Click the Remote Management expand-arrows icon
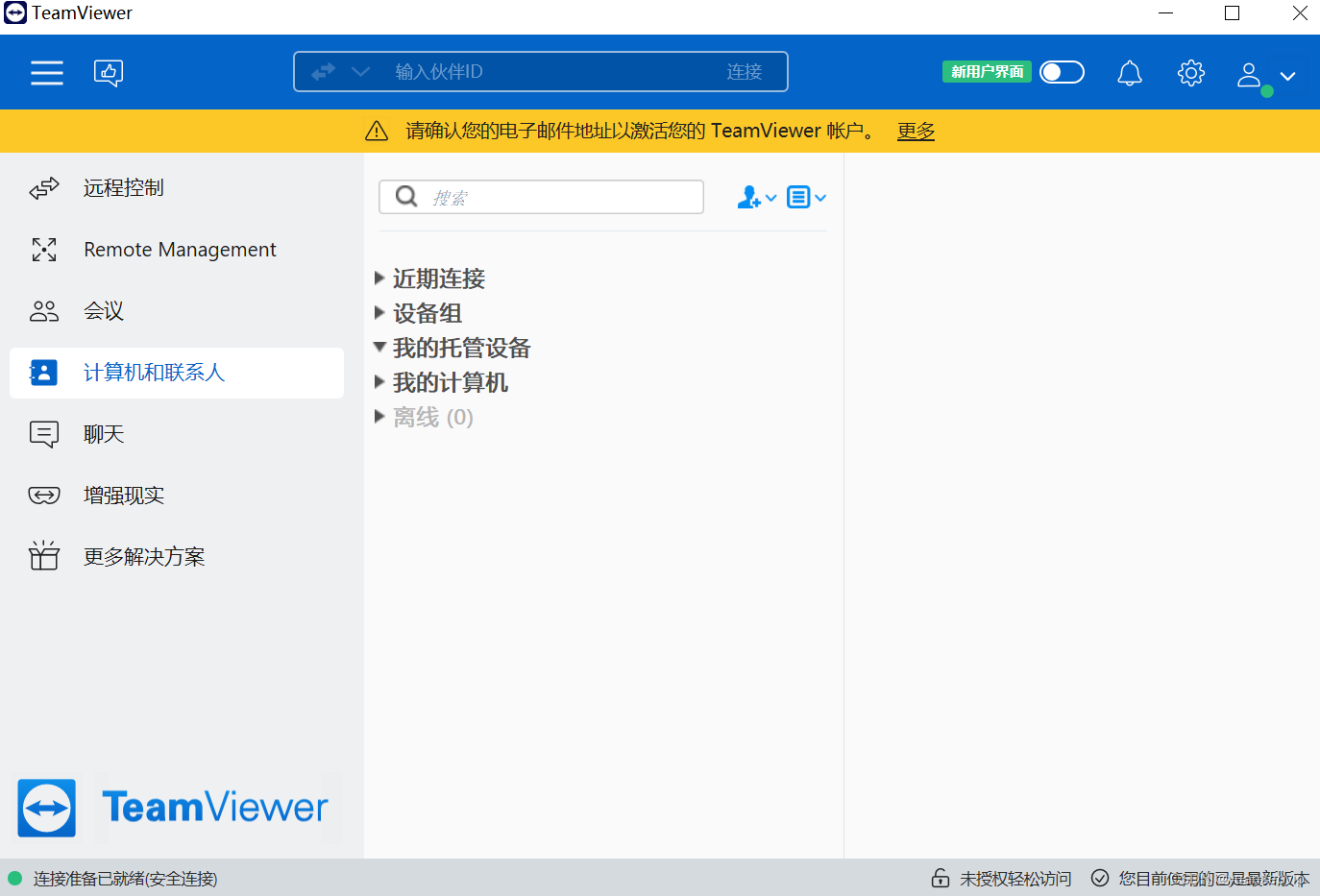 point(44,250)
